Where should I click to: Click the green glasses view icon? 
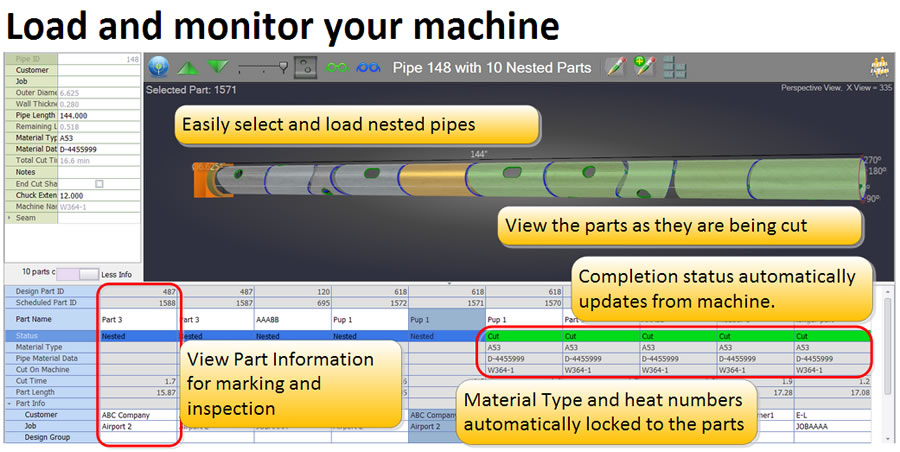(338, 67)
